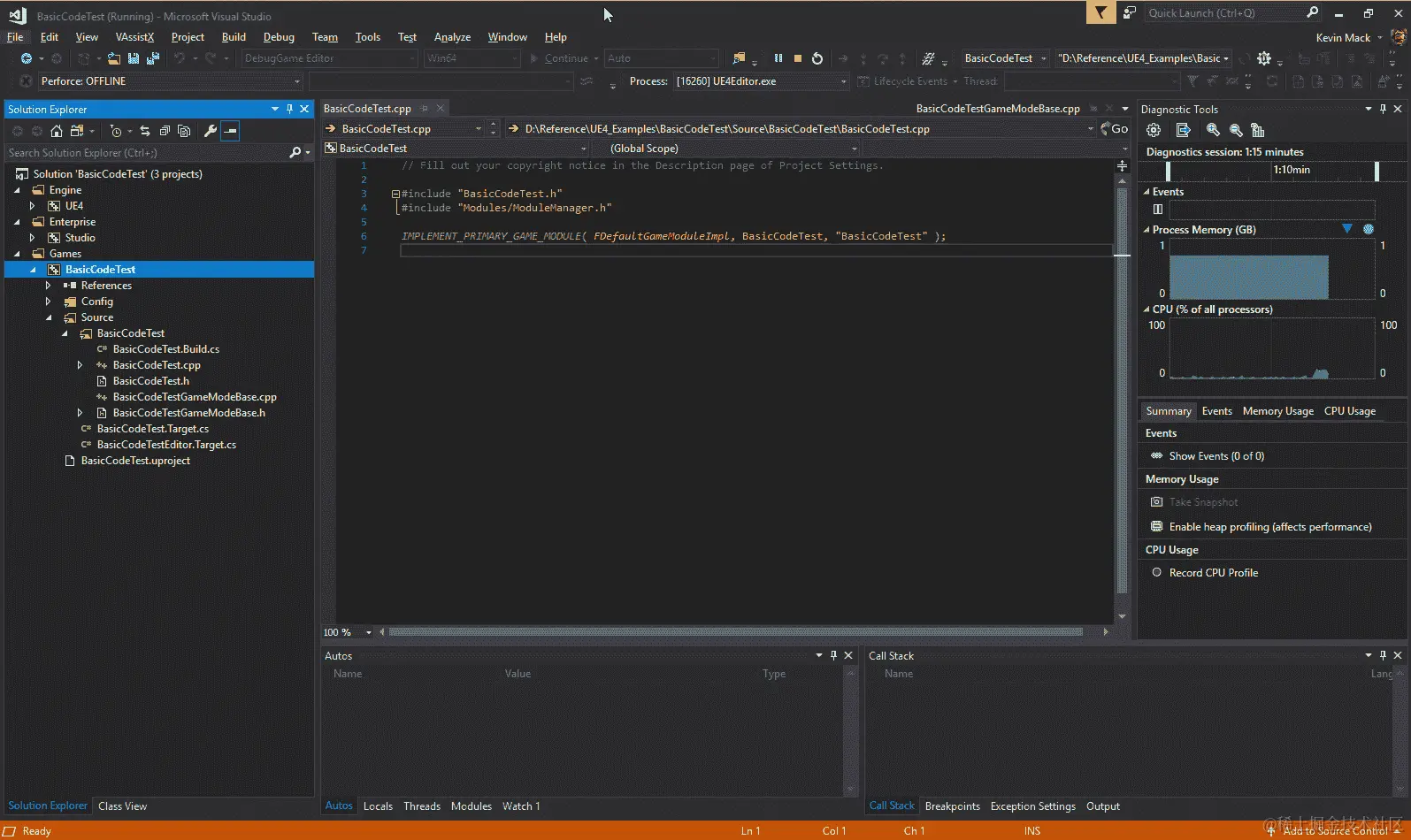
Task: Click the Restart debugging icon
Action: coord(817,58)
